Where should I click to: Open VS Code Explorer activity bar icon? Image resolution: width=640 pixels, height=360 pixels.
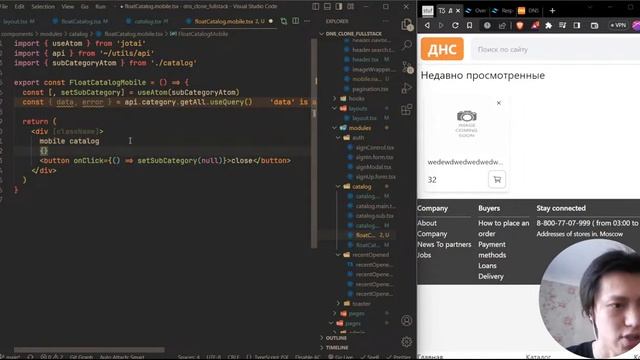[x=407, y=25]
